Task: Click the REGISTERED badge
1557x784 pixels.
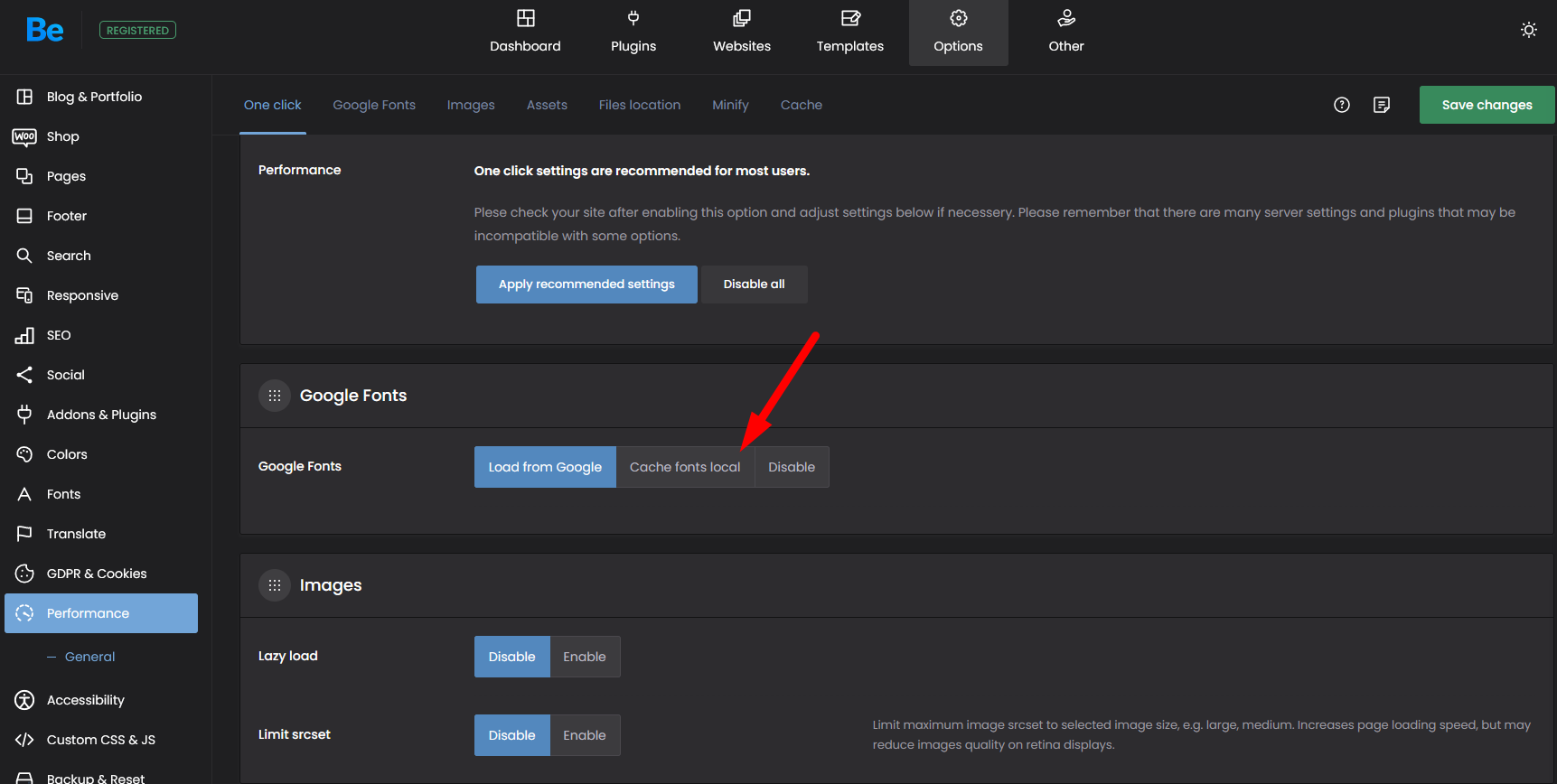Action: tap(137, 30)
